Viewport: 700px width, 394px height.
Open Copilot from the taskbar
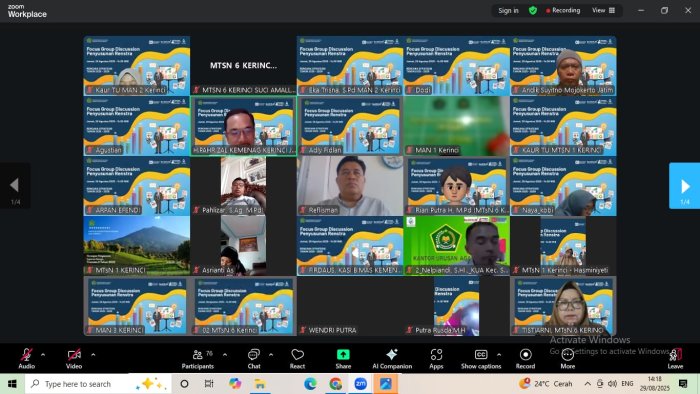[234, 384]
